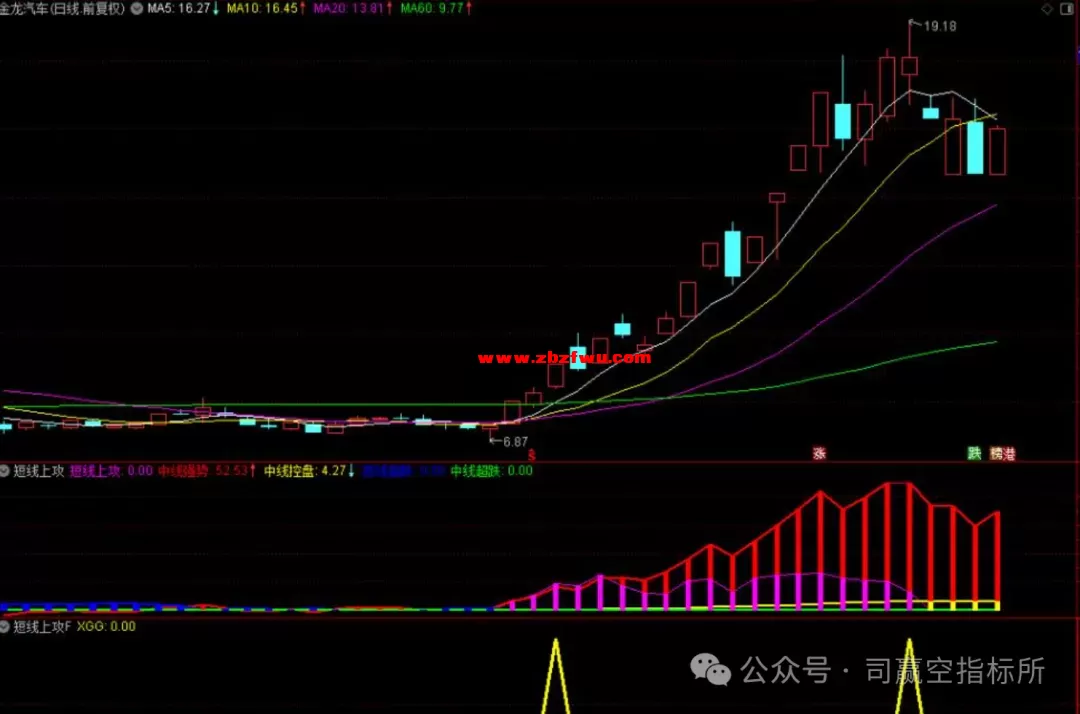Image resolution: width=1080 pixels, height=714 pixels.
Task: Click the diamond icon at top right
Action: (1047, 8)
